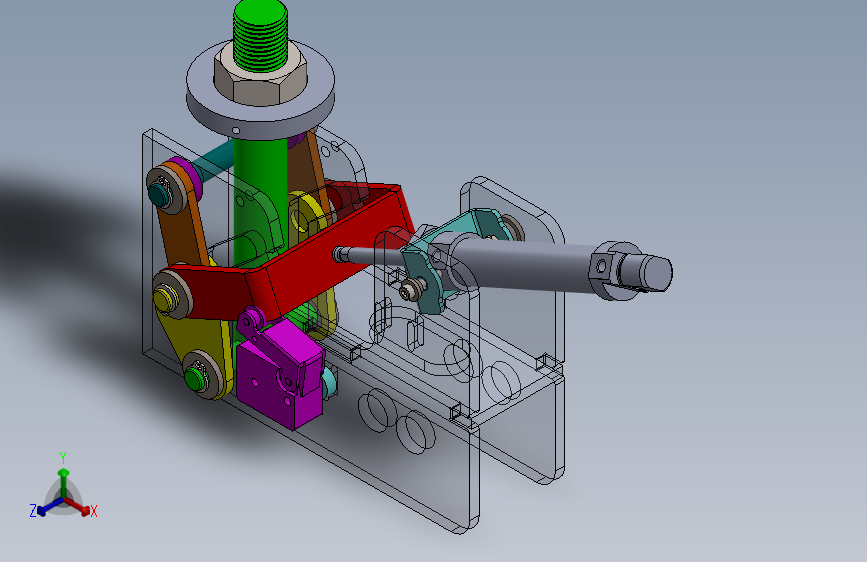Select the screw on the teal bracket
The width and height of the screenshot is (867, 562).
(x=412, y=289)
